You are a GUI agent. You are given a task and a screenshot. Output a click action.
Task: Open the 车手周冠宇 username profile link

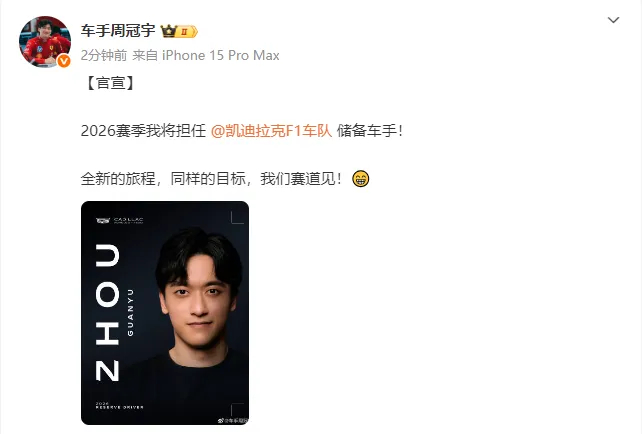(x=118, y=31)
